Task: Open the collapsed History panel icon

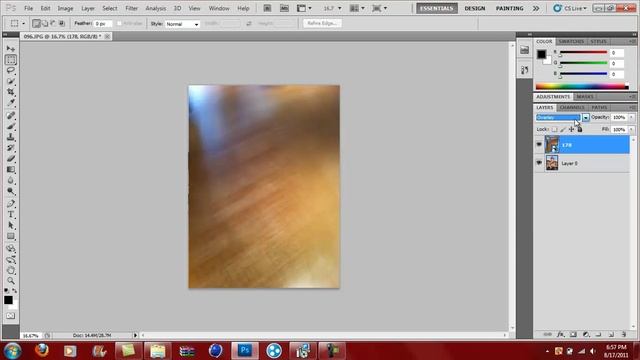Action: pyautogui.click(x=524, y=50)
